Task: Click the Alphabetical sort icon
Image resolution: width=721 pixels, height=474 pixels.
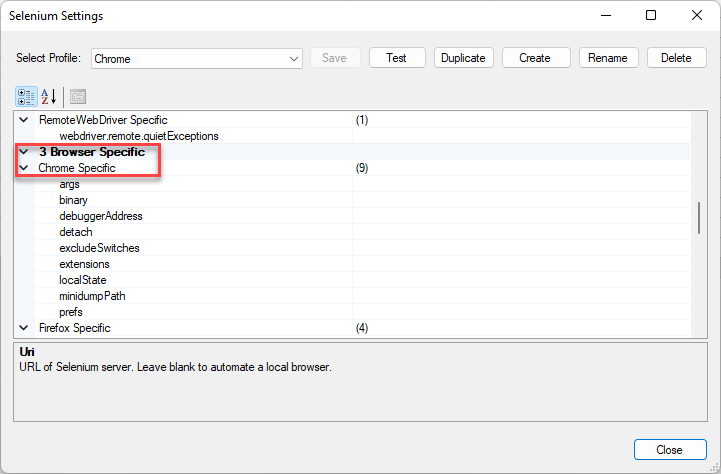Action: coord(49,97)
